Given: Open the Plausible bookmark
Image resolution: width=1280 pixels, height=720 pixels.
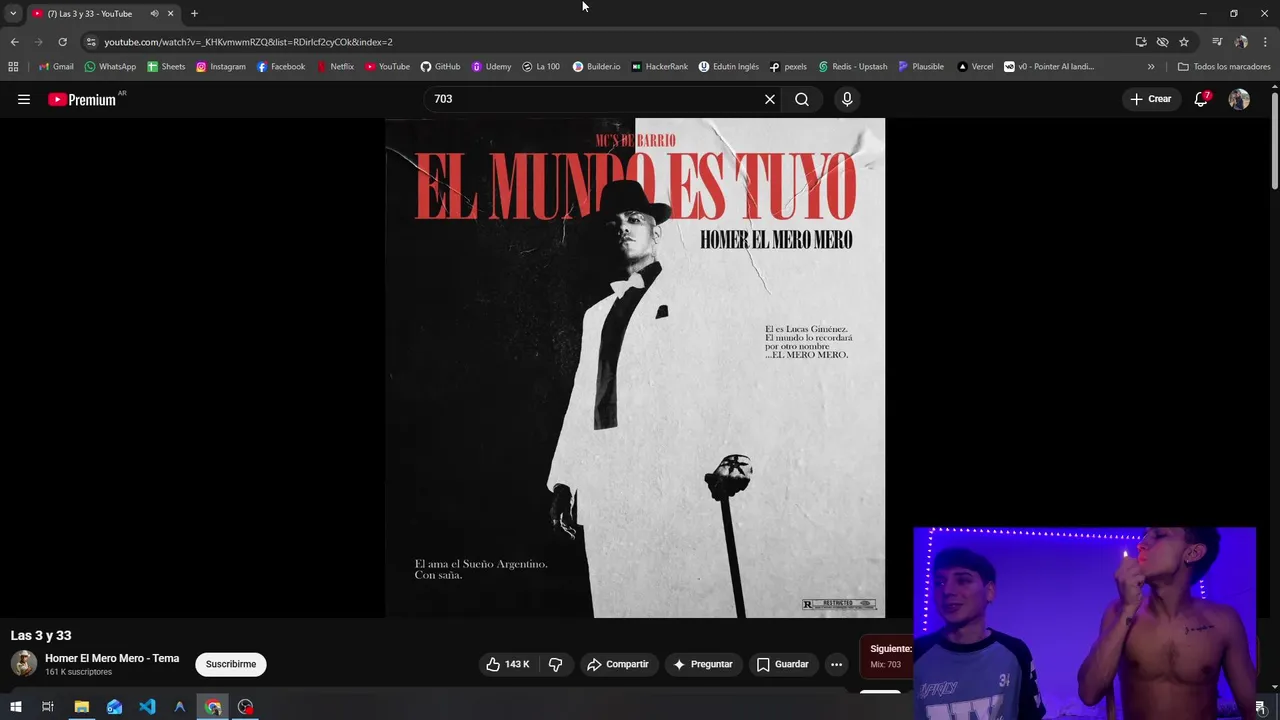Looking at the screenshot, I should click(x=921, y=67).
